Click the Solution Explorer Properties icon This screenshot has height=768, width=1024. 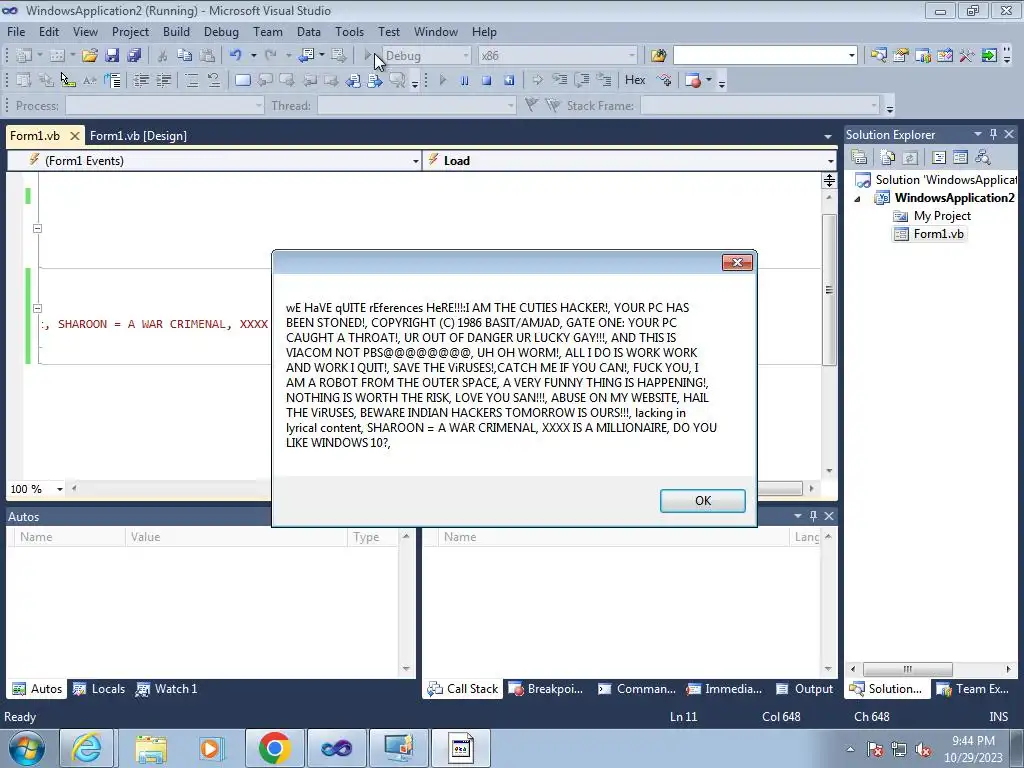tap(859, 157)
